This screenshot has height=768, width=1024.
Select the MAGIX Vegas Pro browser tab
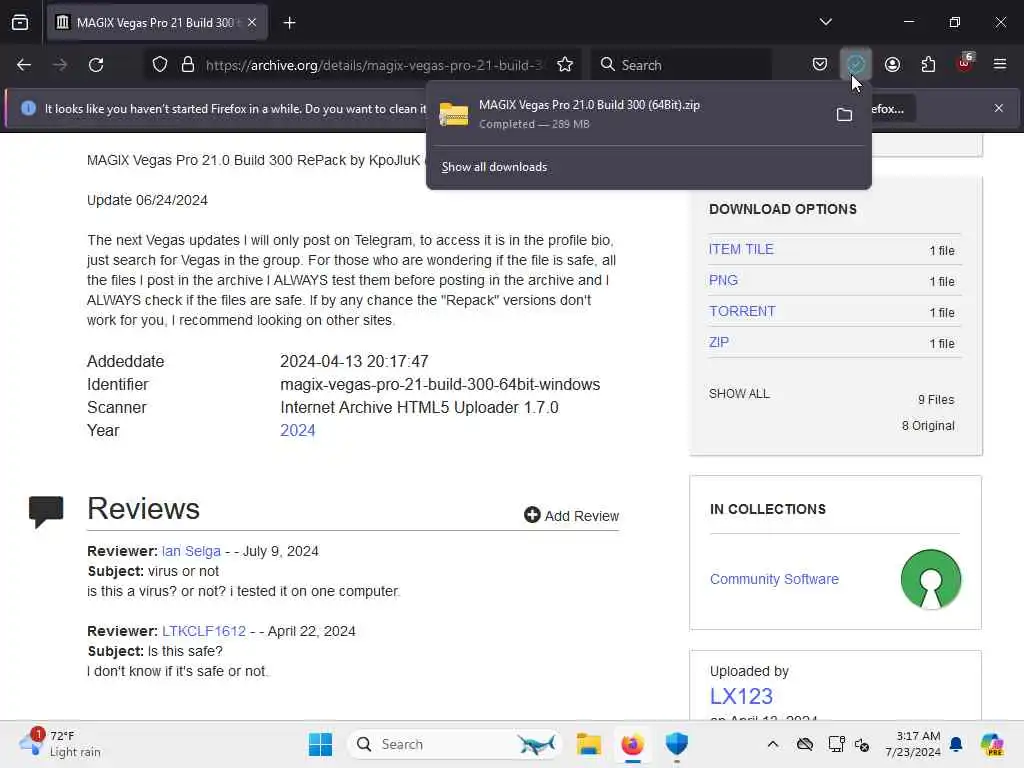click(157, 23)
